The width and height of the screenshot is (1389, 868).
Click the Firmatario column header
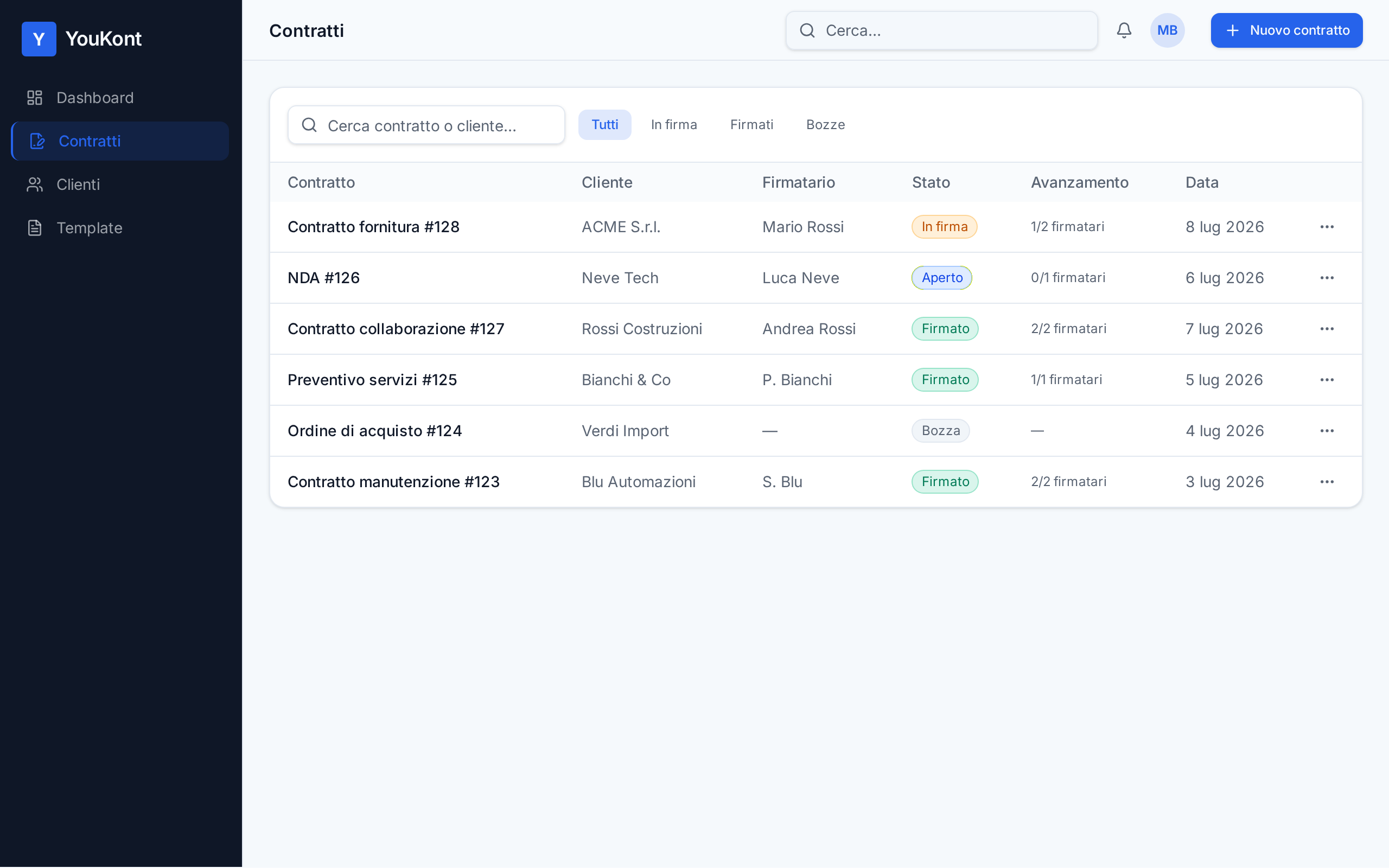(x=798, y=183)
